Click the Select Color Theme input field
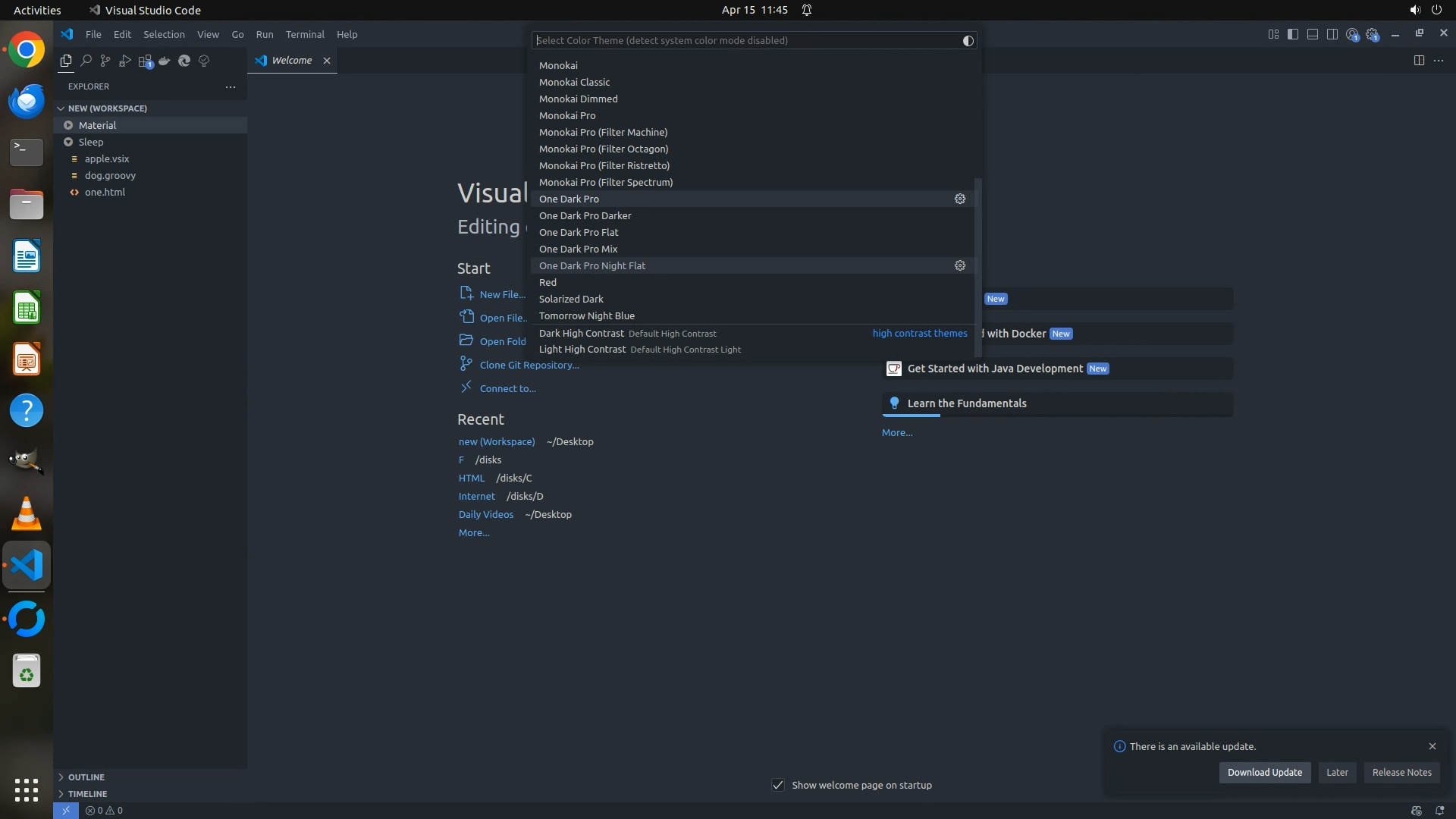The width and height of the screenshot is (1456, 819). [743, 41]
